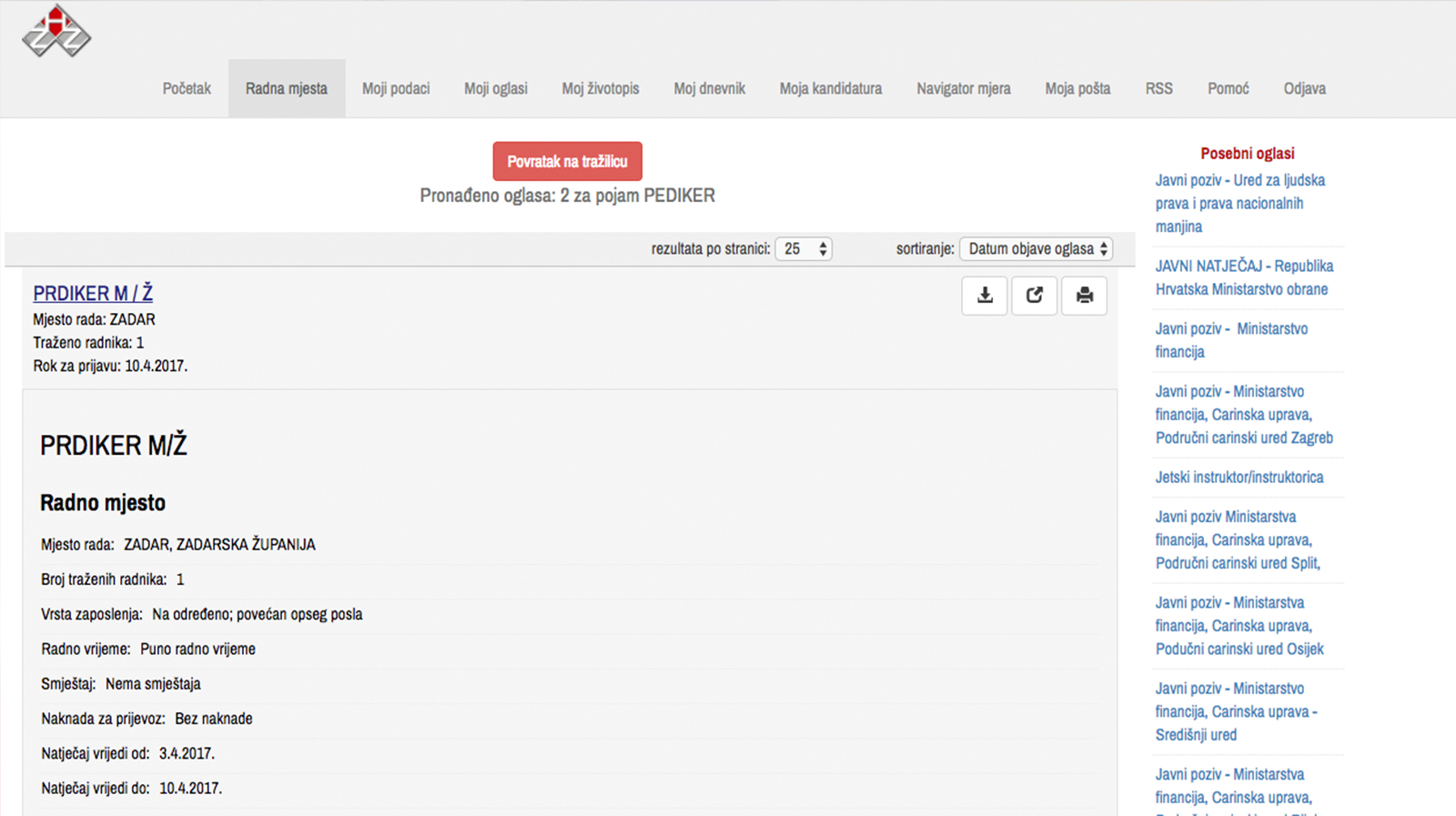
Task: Download the PRDIKER job listing
Action: pyautogui.click(x=985, y=296)
